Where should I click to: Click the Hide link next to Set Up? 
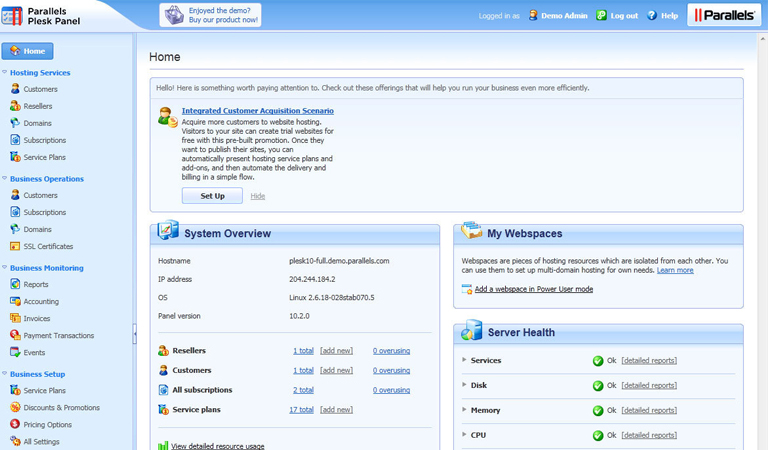pyautogui.click(x=258, y=196)
